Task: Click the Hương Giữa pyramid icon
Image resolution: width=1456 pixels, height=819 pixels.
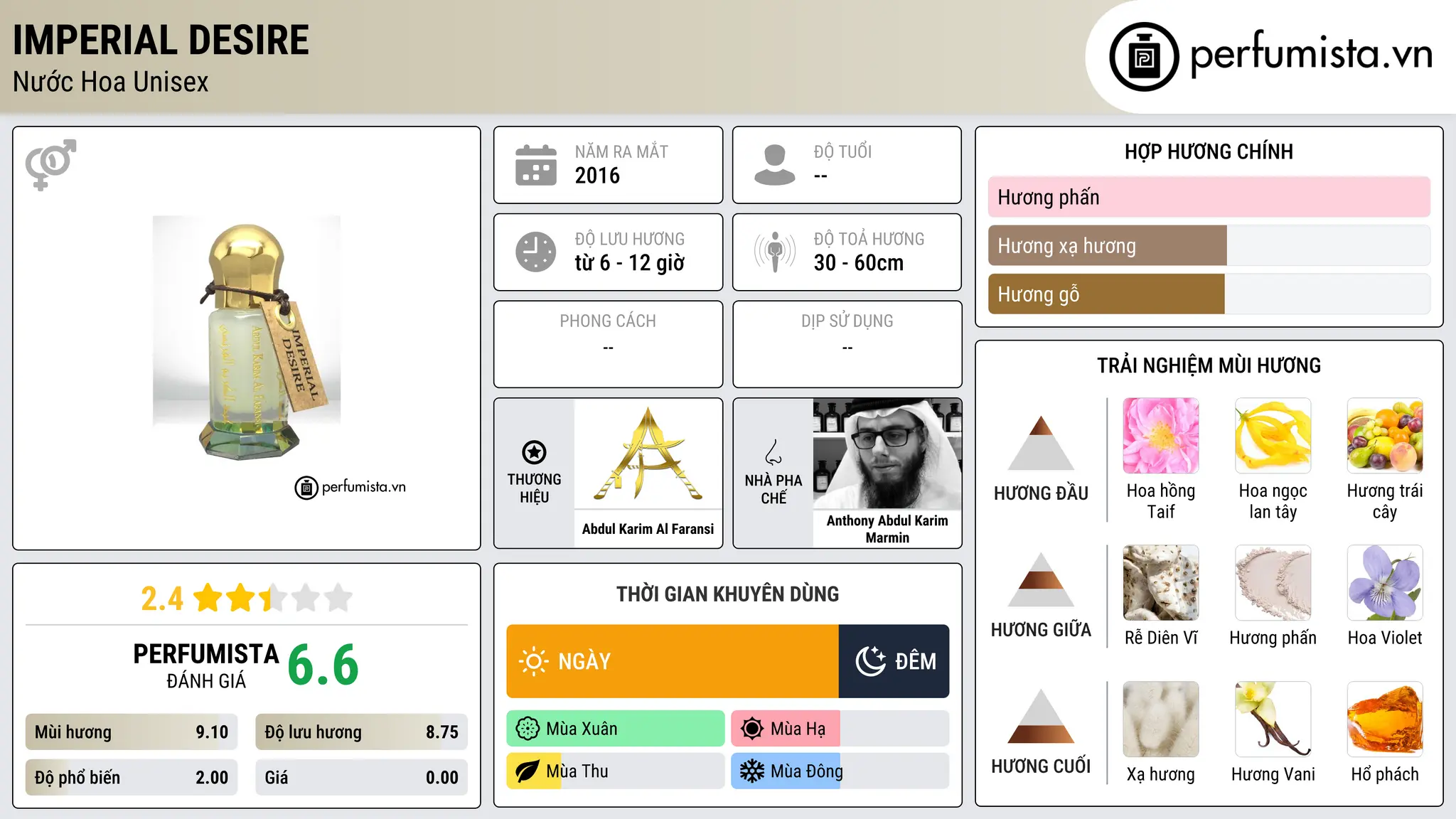Action: click(x=1041, y=579)
